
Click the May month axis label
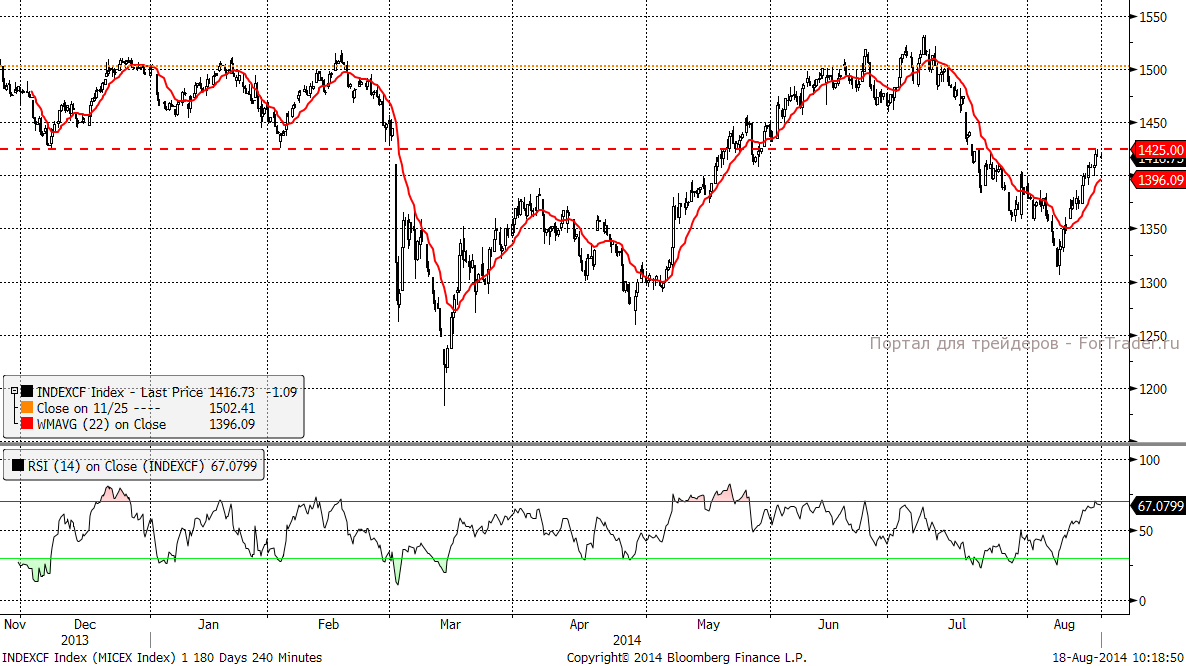[x=709, y=624]
